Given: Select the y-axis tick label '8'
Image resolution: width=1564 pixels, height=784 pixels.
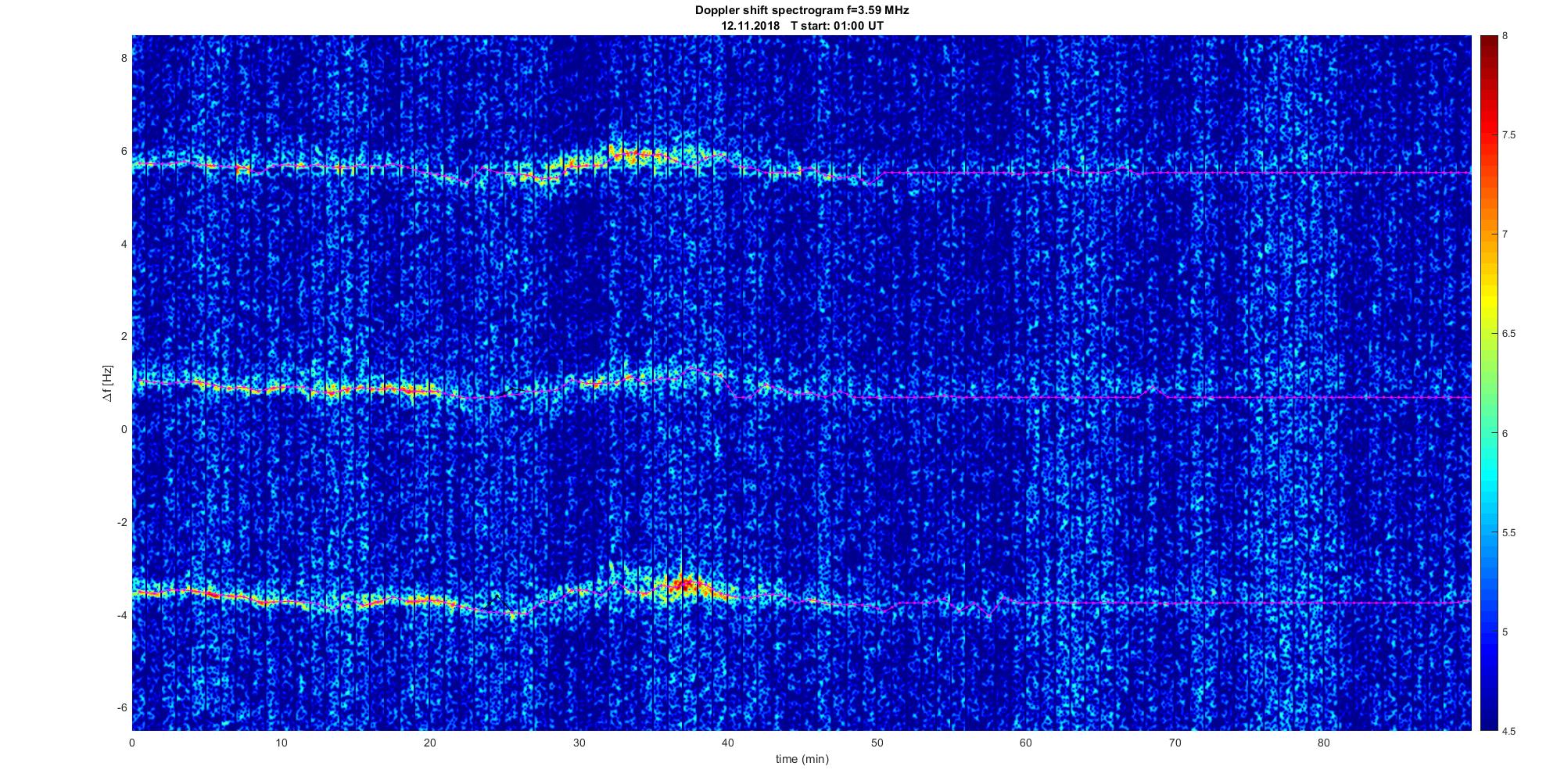Looking at the screenshot, I should pyautogui.click(x=124, y=58).
